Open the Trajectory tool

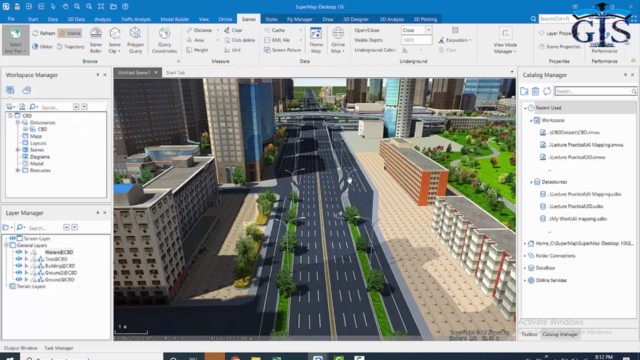coord(71,47)
